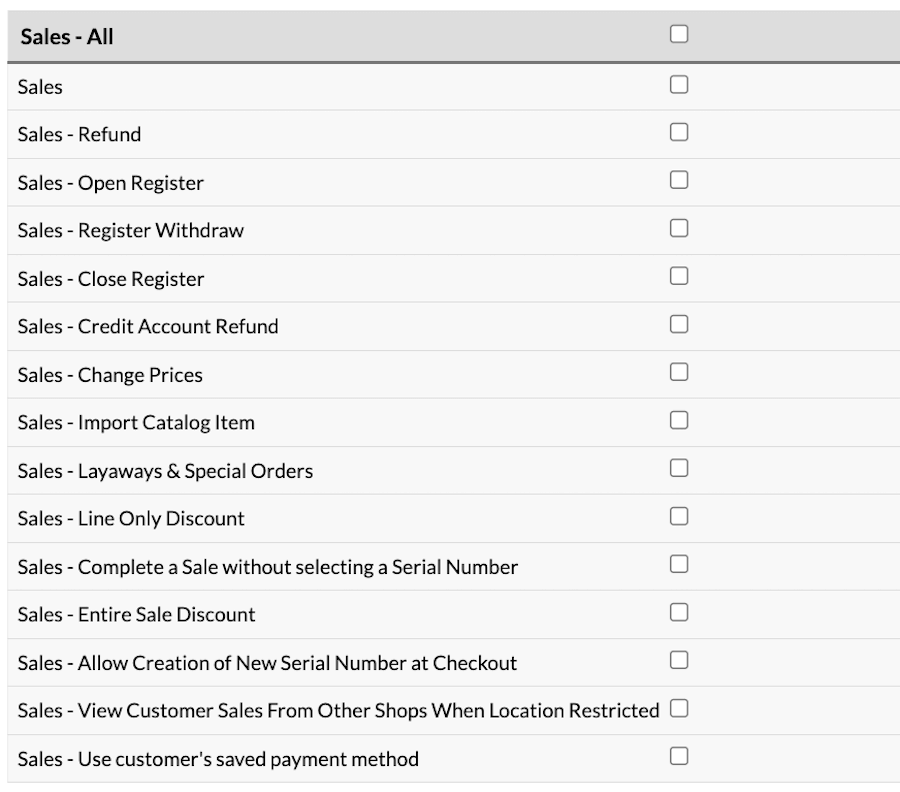
Task: Check Allow Creation of New Serial Number
Action: 679,660
